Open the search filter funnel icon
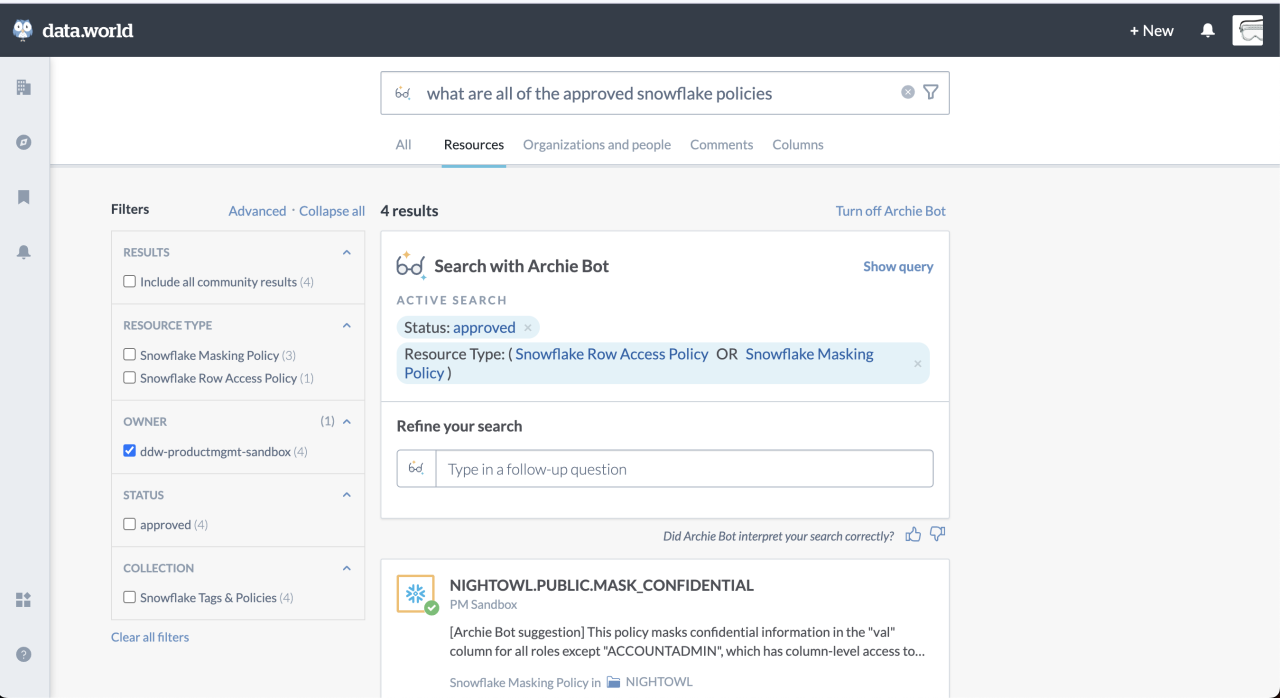Viewport: 1280px width, 698px height. [x=931, y=92]
